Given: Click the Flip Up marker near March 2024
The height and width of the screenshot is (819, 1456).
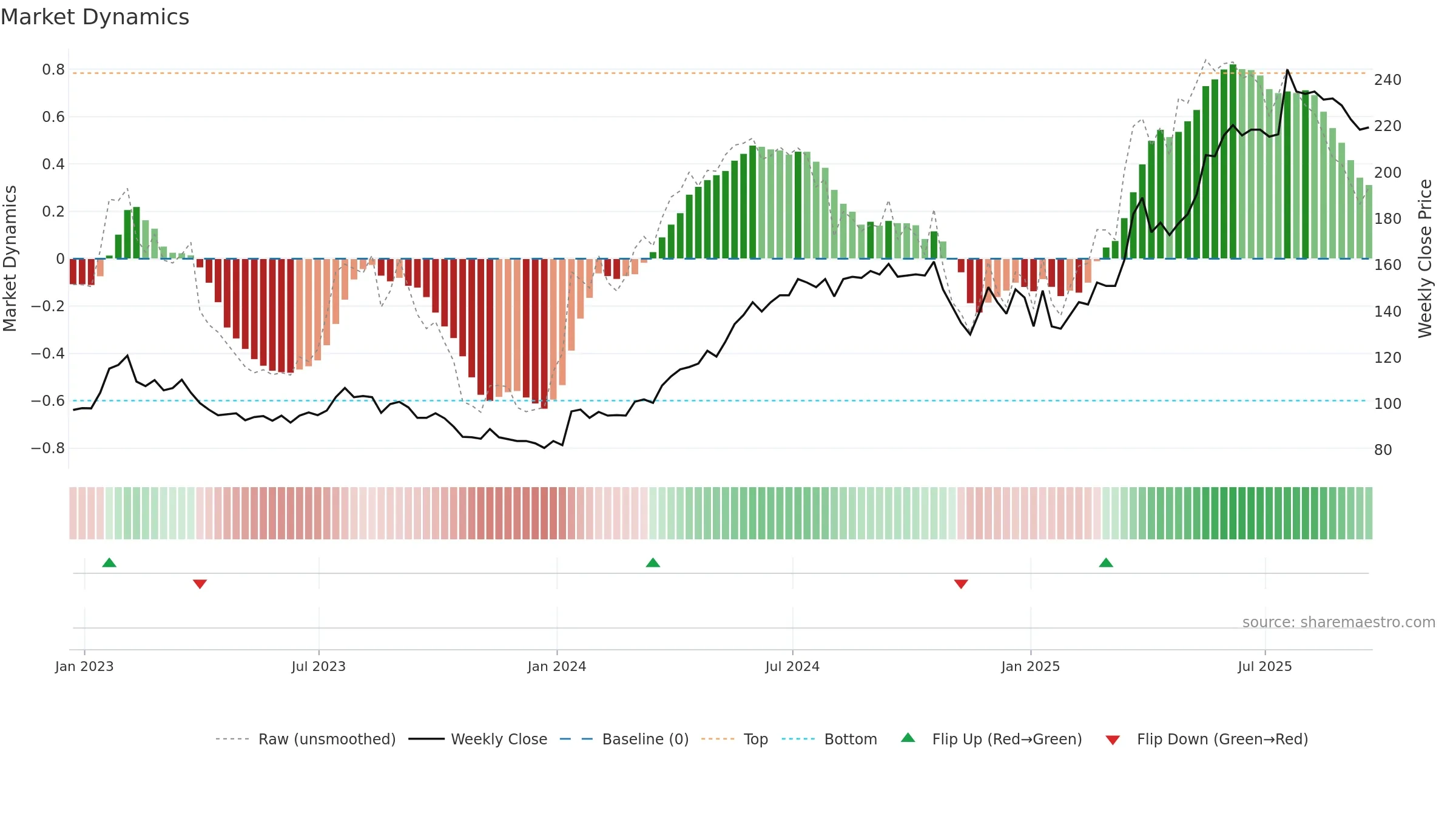Looking at the screenshot, I should tap(653, 562).
